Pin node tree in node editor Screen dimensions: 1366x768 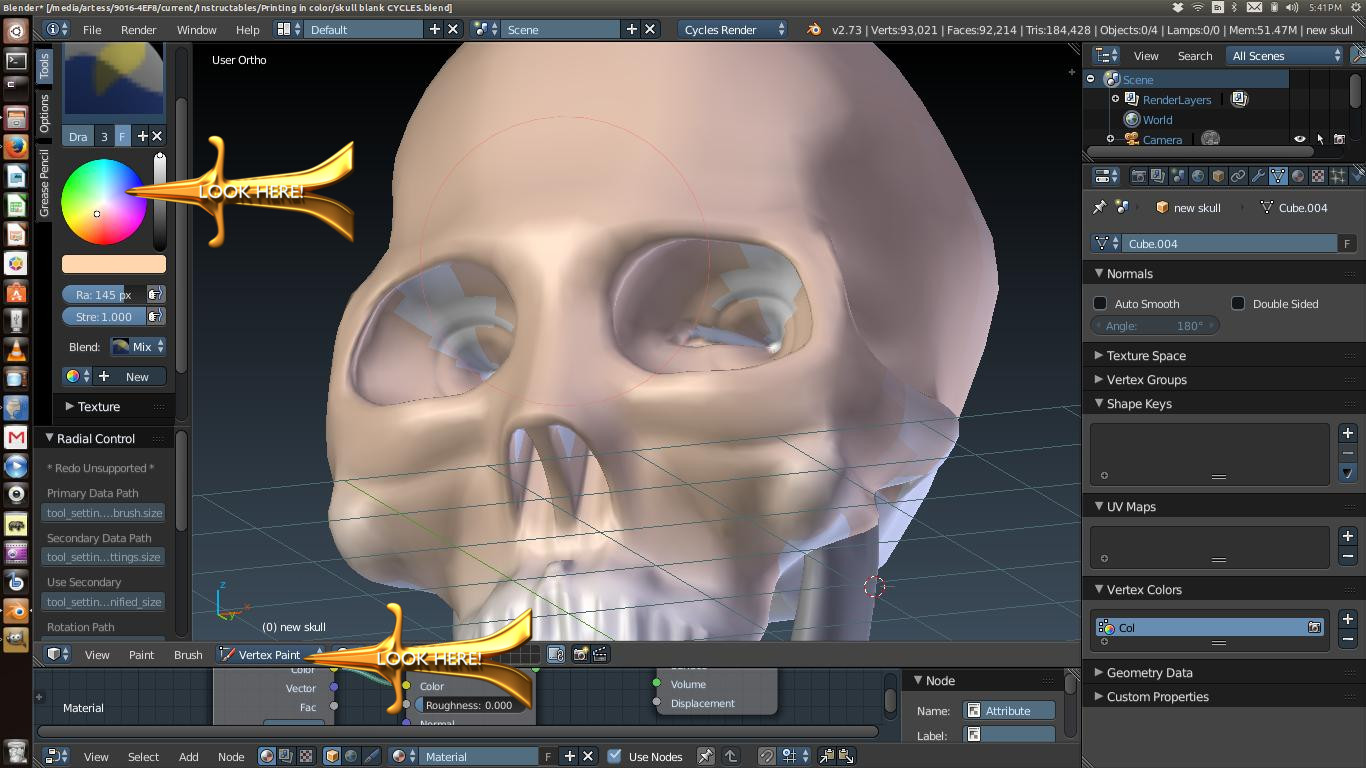point(706,756)
